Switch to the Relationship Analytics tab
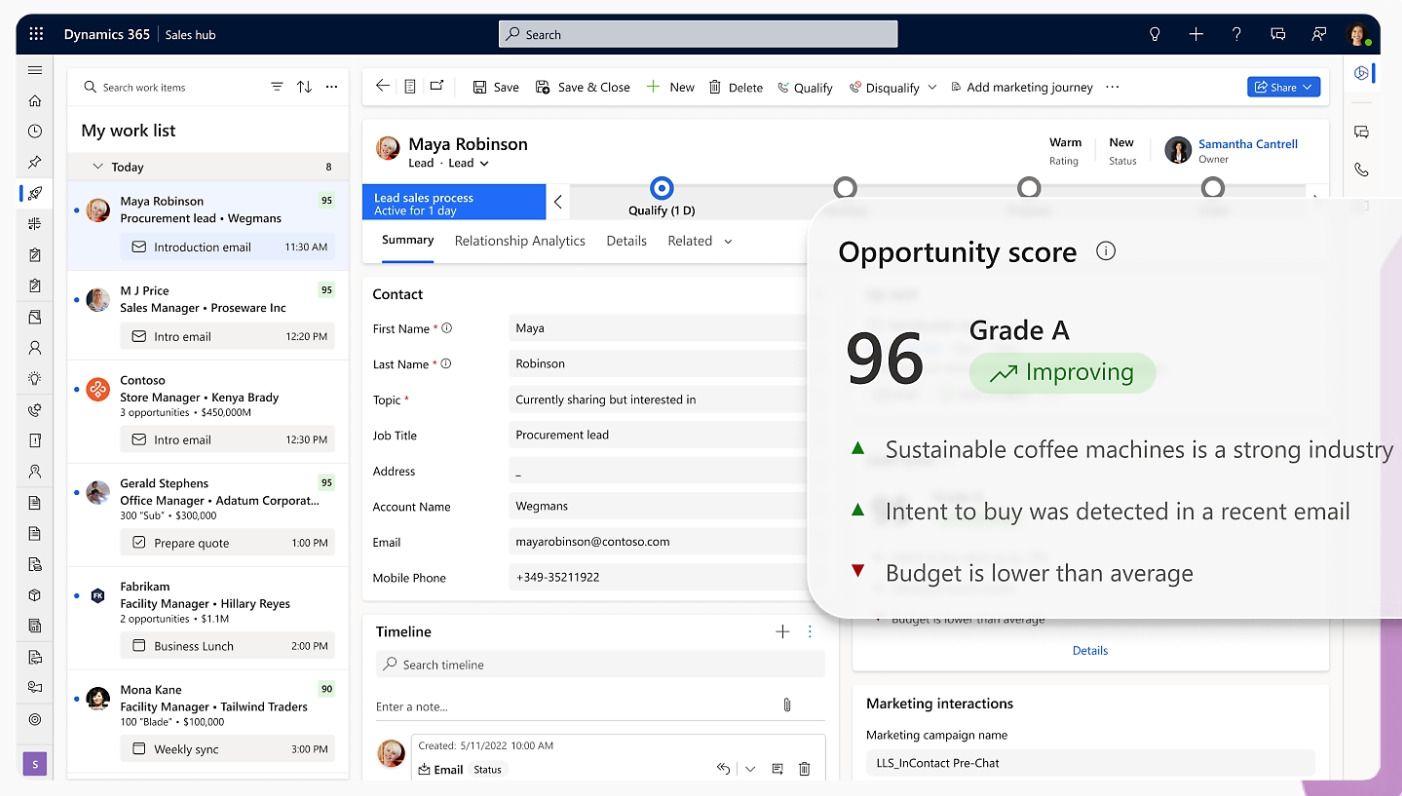 coord(520,241)
